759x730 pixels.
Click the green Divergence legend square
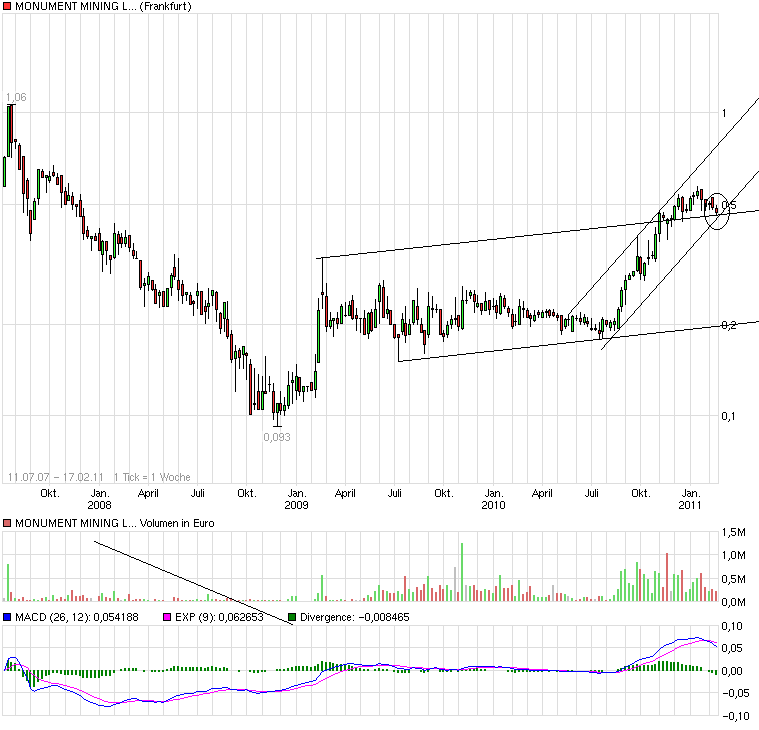click(292, 617)
